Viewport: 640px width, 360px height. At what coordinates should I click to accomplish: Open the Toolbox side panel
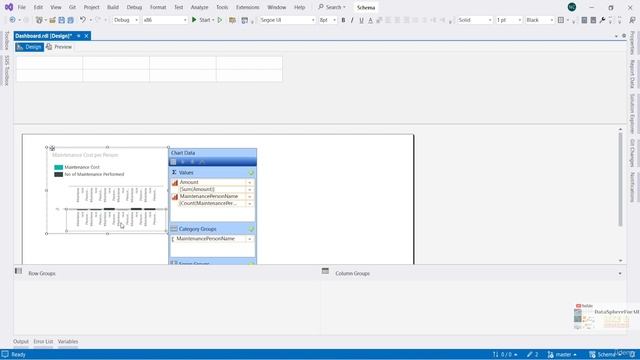coord(7,40)
